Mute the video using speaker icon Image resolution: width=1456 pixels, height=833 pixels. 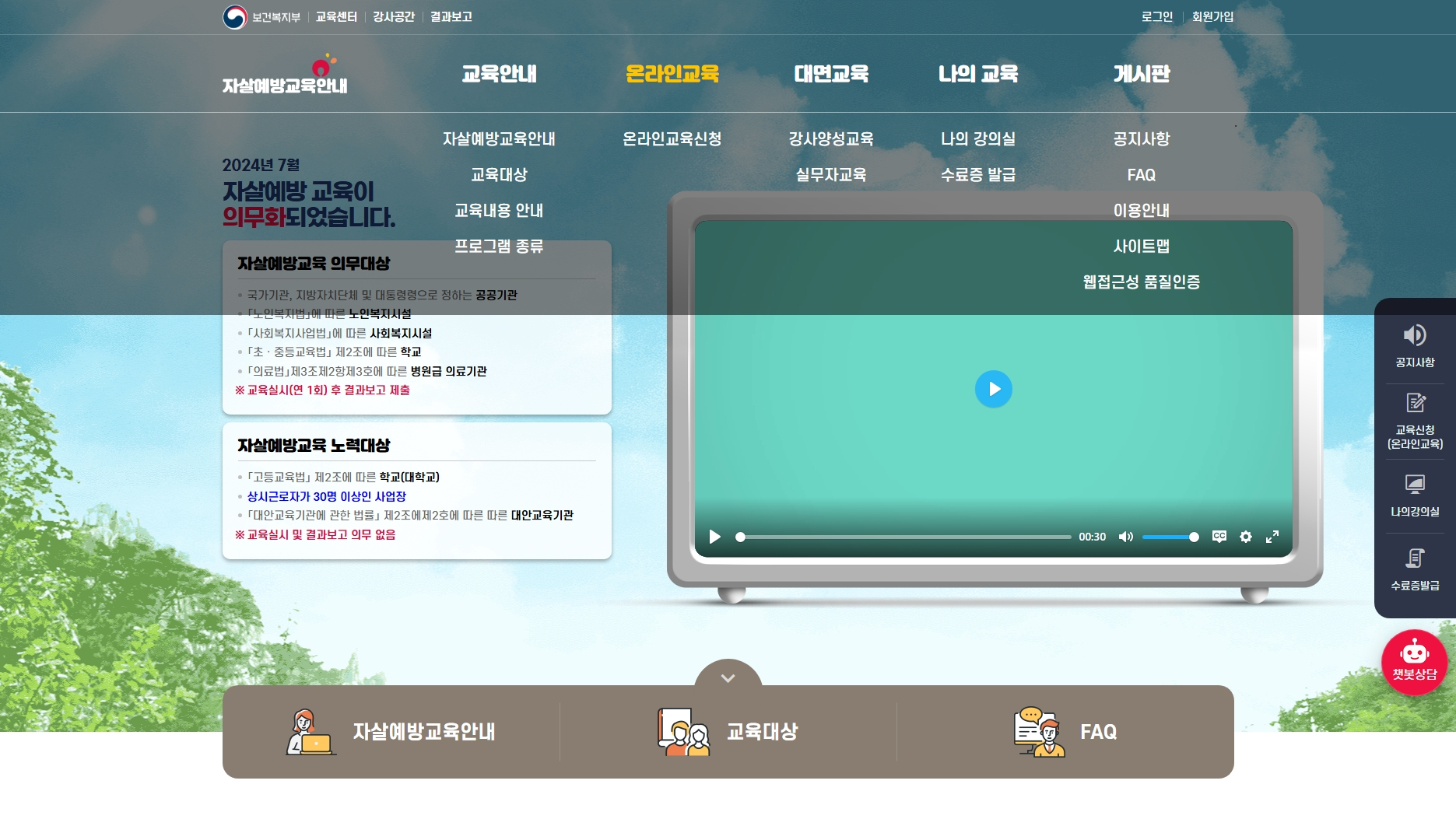tap(1125, 537)
